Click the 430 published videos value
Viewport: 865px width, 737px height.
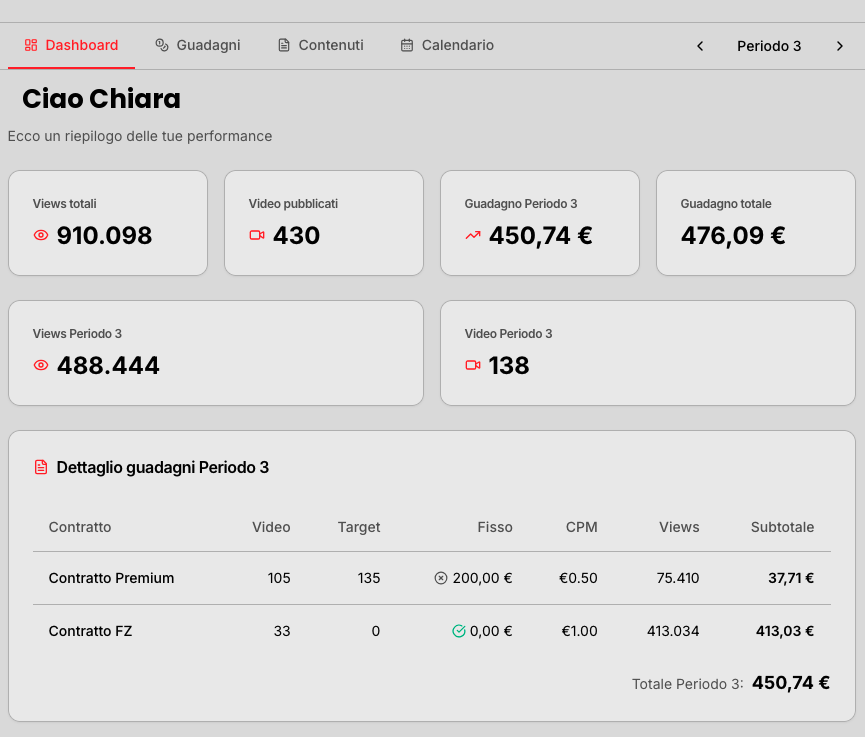tap(296, 236)
